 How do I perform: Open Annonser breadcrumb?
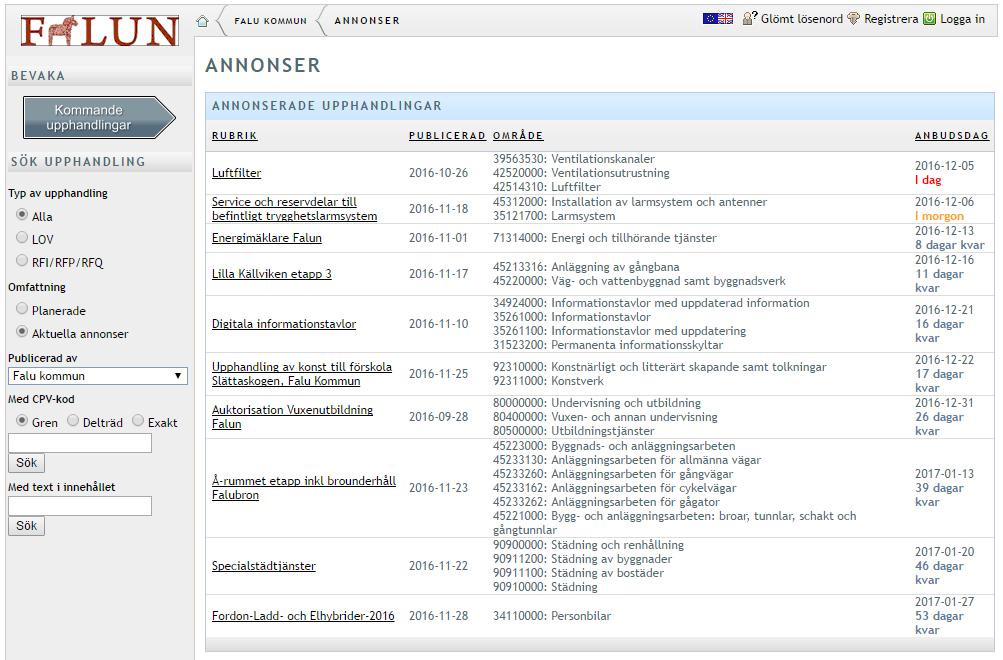367,21
